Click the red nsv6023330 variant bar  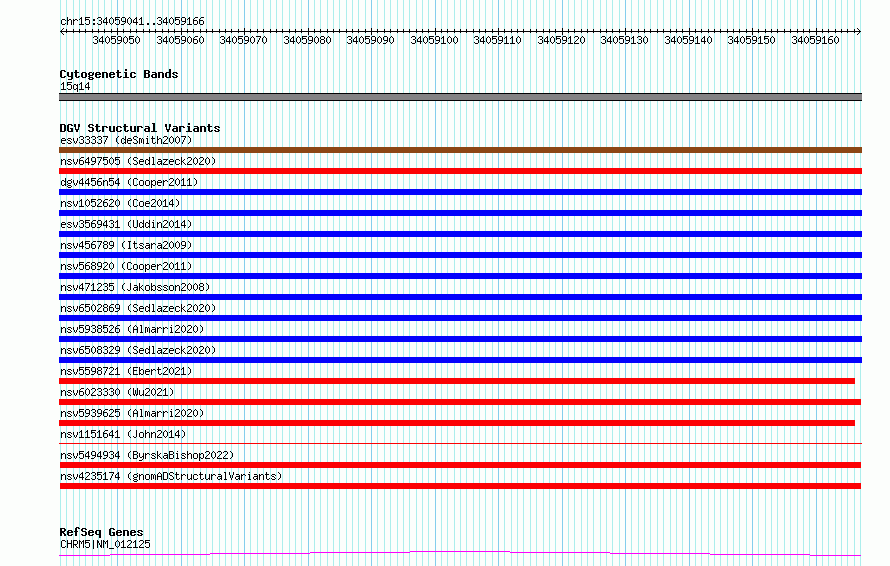(460, 402)
